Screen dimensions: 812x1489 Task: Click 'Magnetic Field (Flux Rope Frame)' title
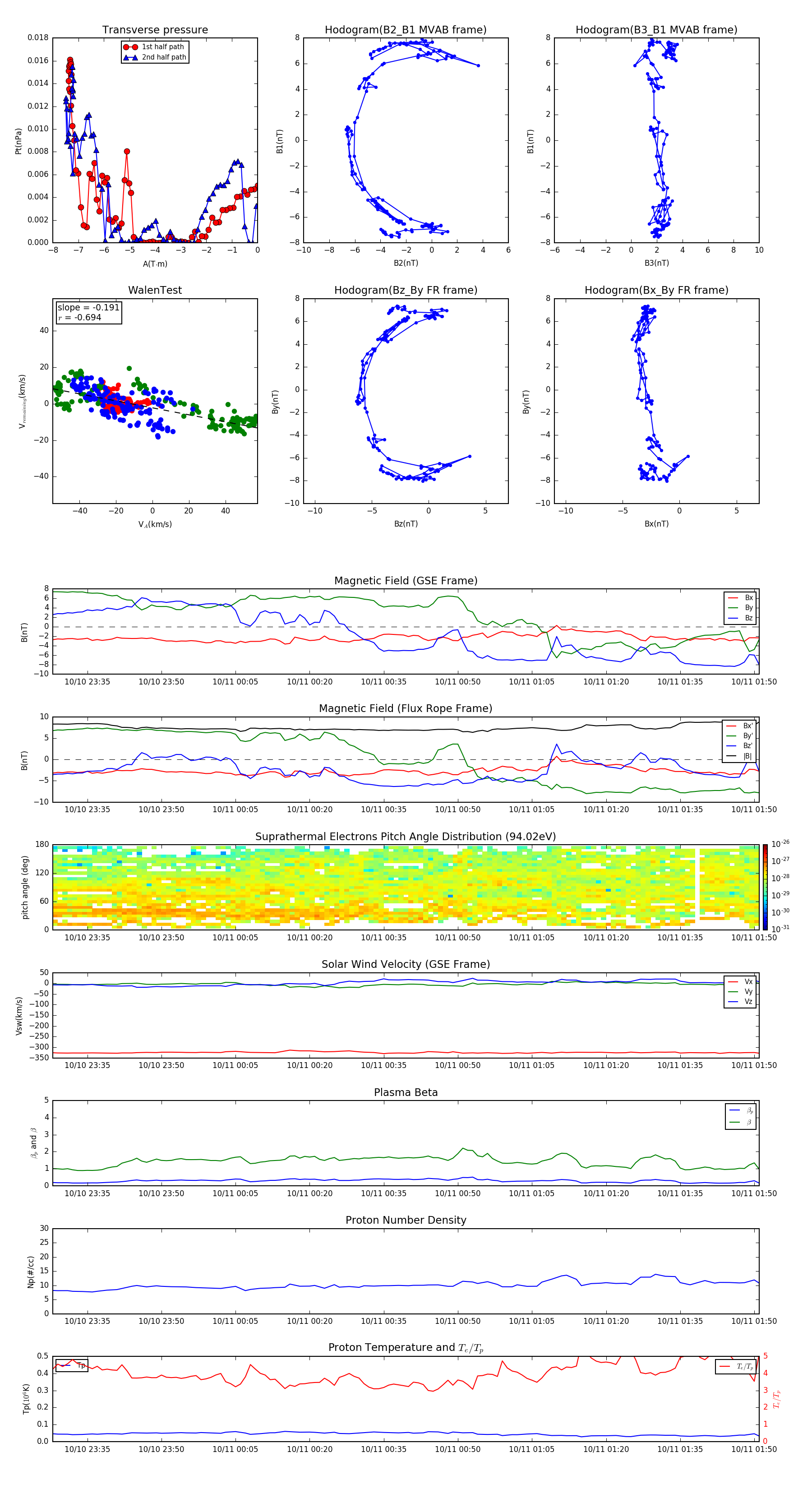[x=406, y=709]
